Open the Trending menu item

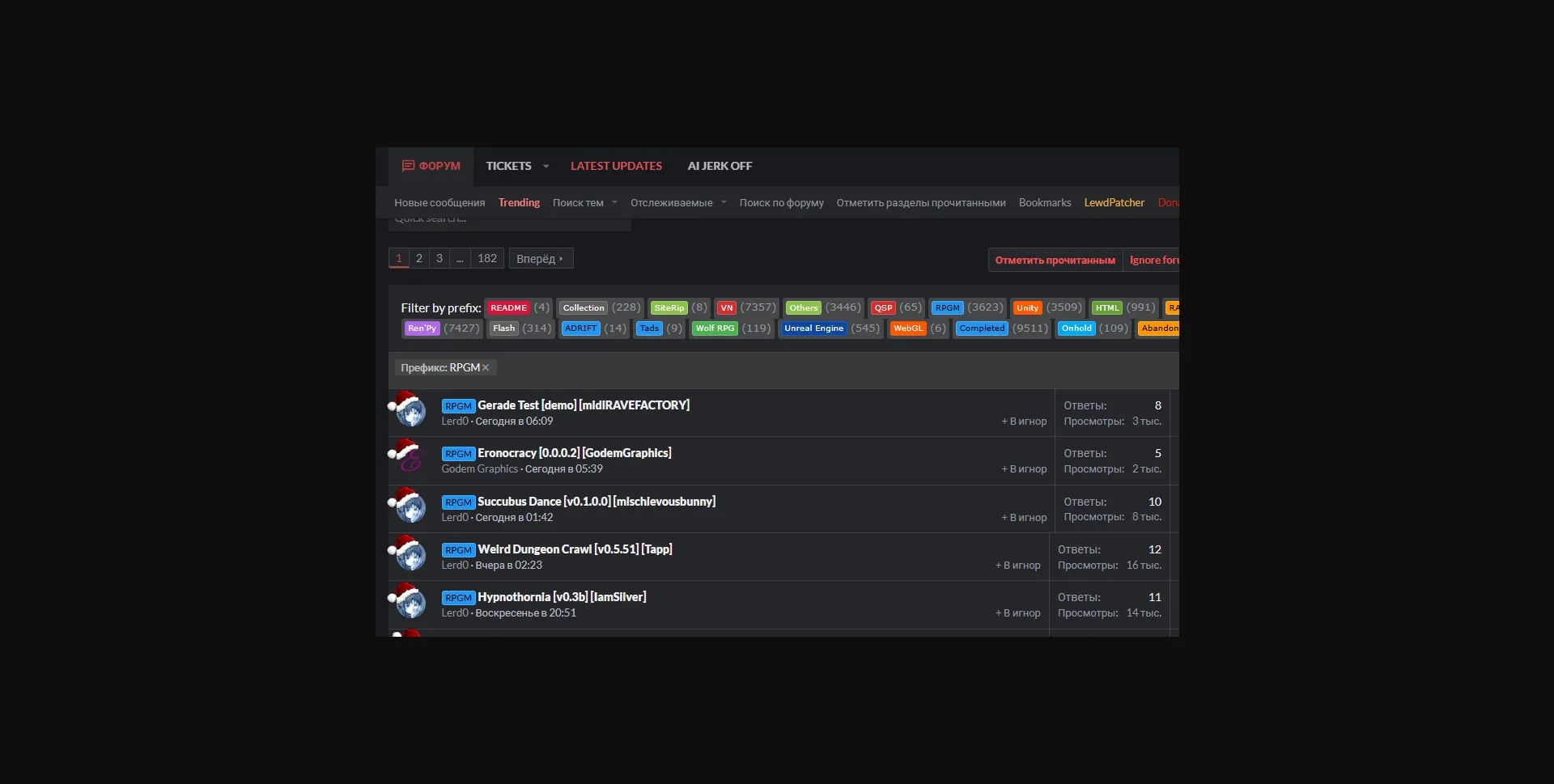point(519,203)
